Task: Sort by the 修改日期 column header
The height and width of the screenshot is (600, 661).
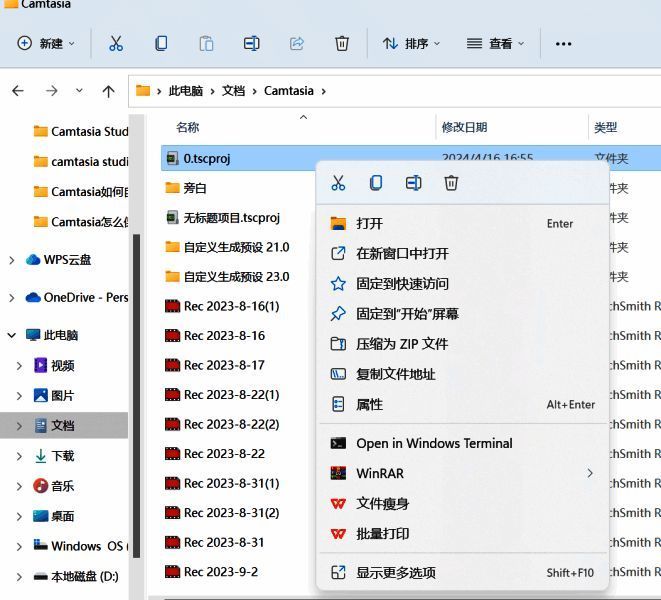Action: (464, 127)
